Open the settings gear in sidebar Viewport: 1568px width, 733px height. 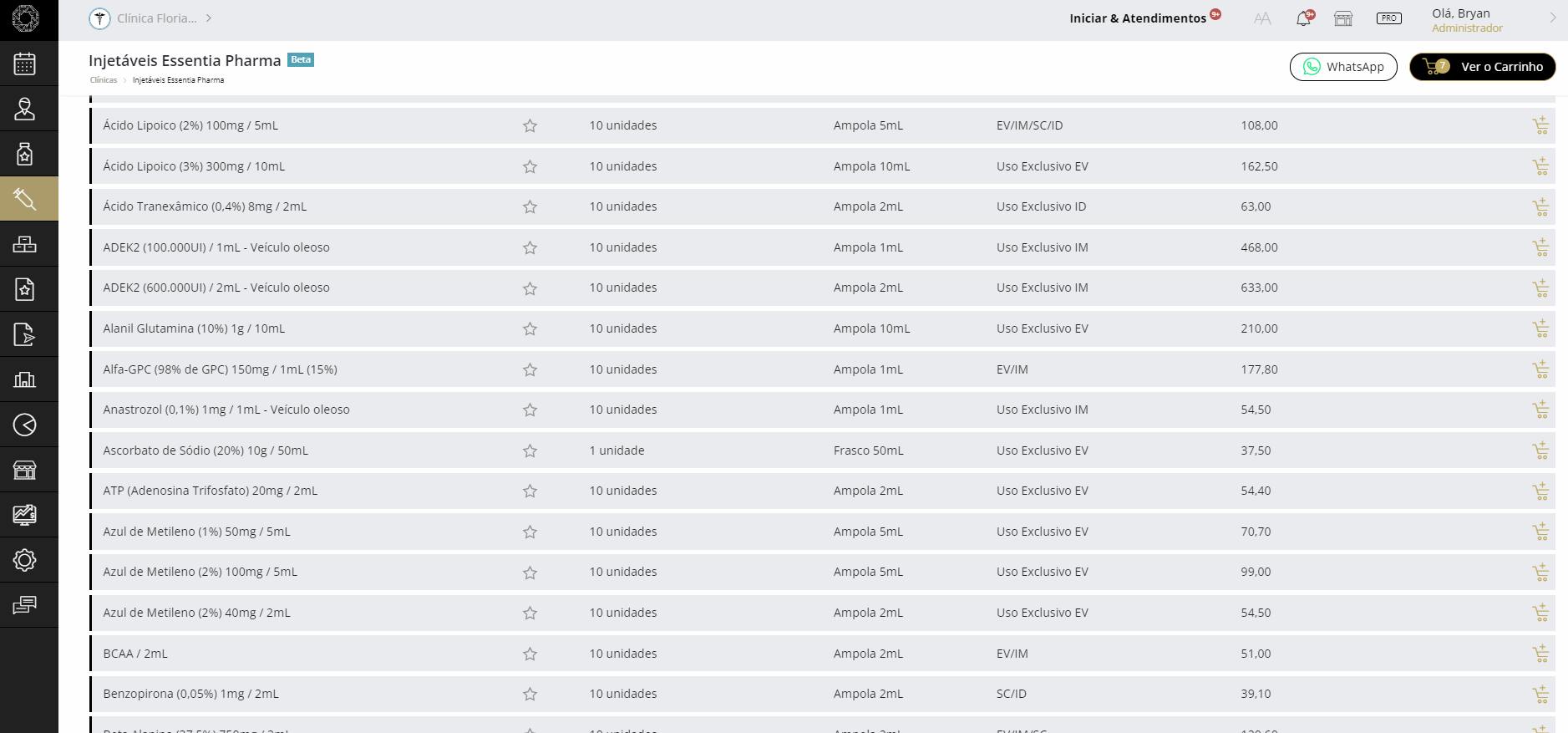coord(25,560)
